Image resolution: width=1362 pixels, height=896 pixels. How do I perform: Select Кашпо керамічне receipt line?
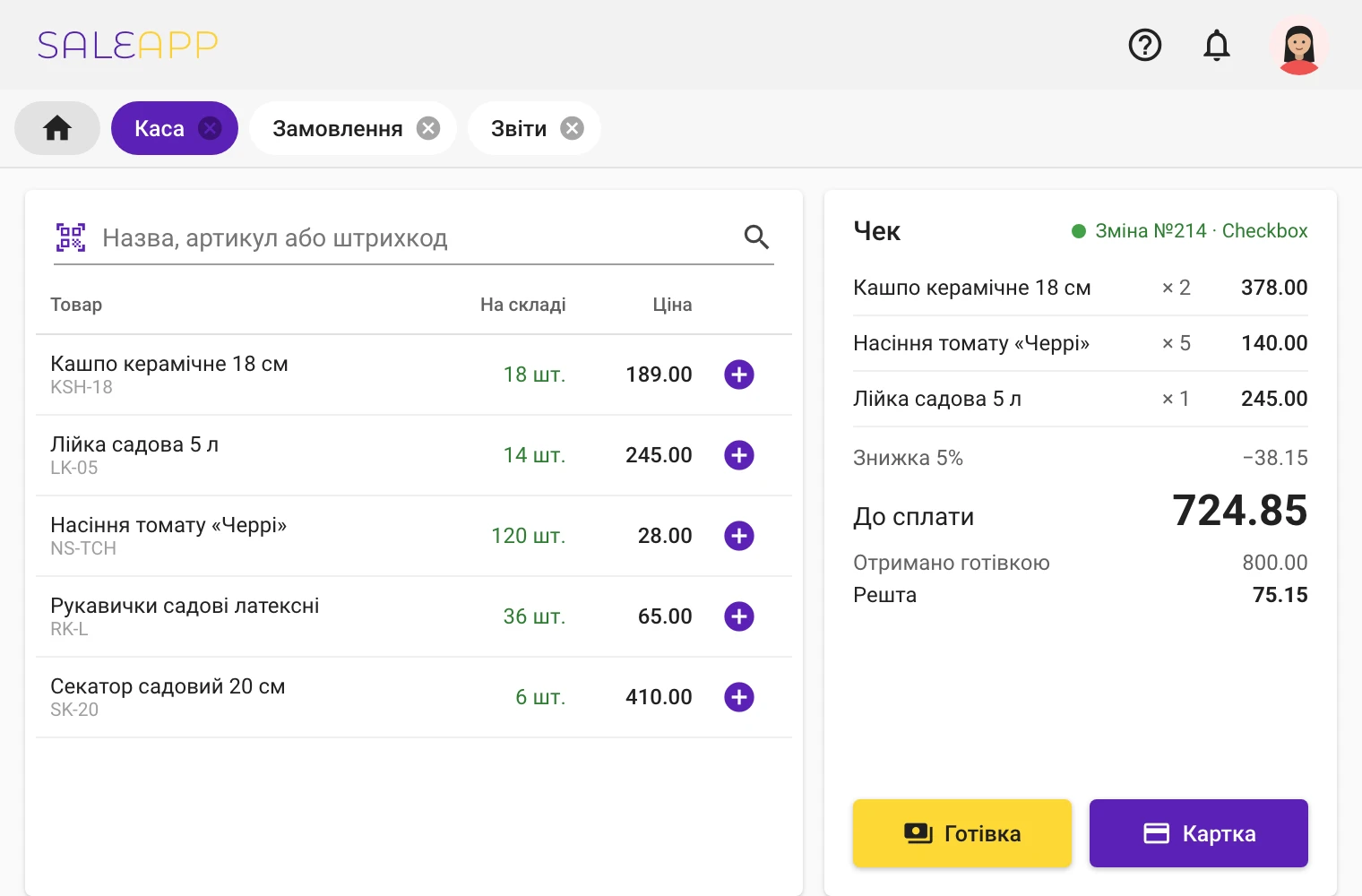coord(1081,288)
